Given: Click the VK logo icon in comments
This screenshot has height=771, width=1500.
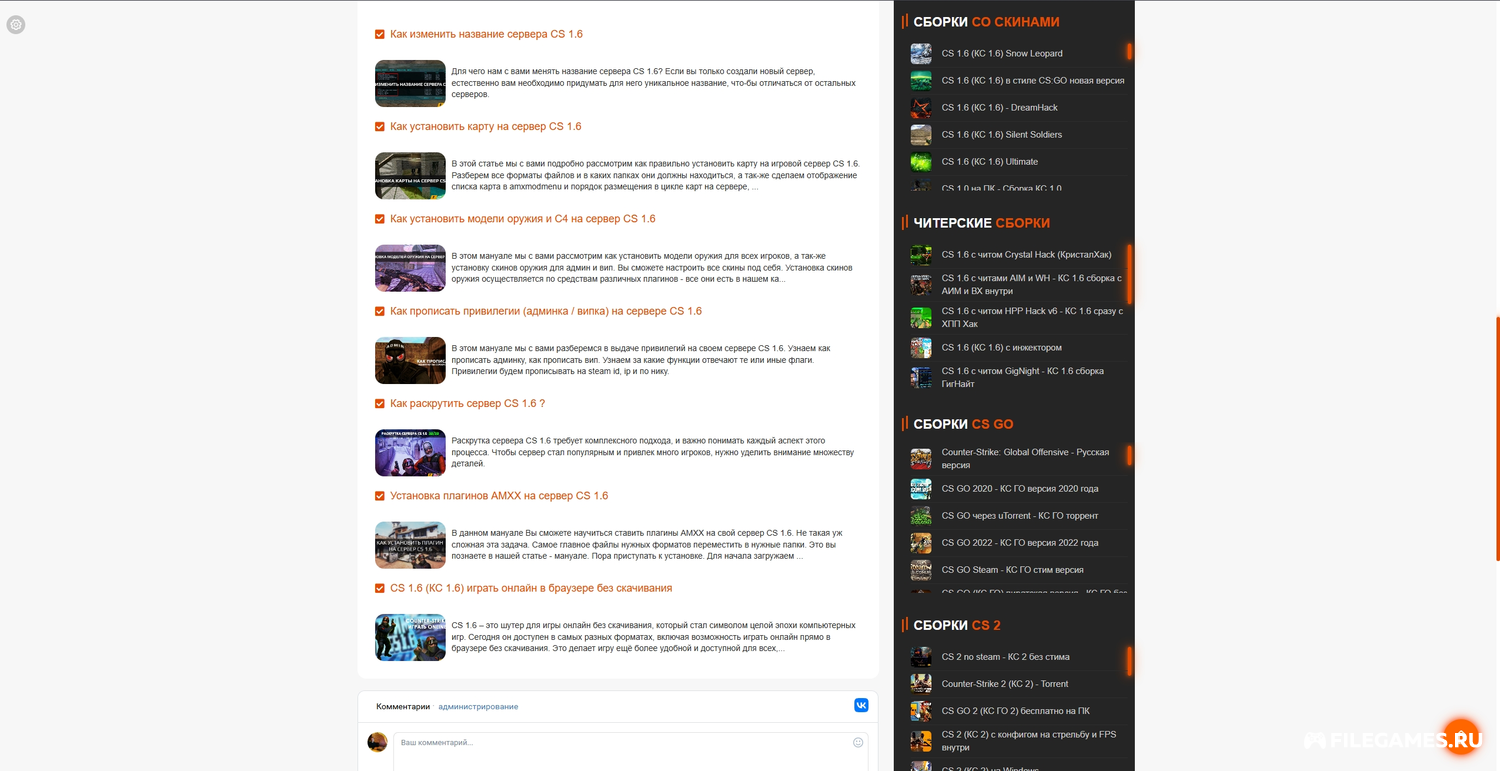Looking at the screenshot, I should coord(861,705).
